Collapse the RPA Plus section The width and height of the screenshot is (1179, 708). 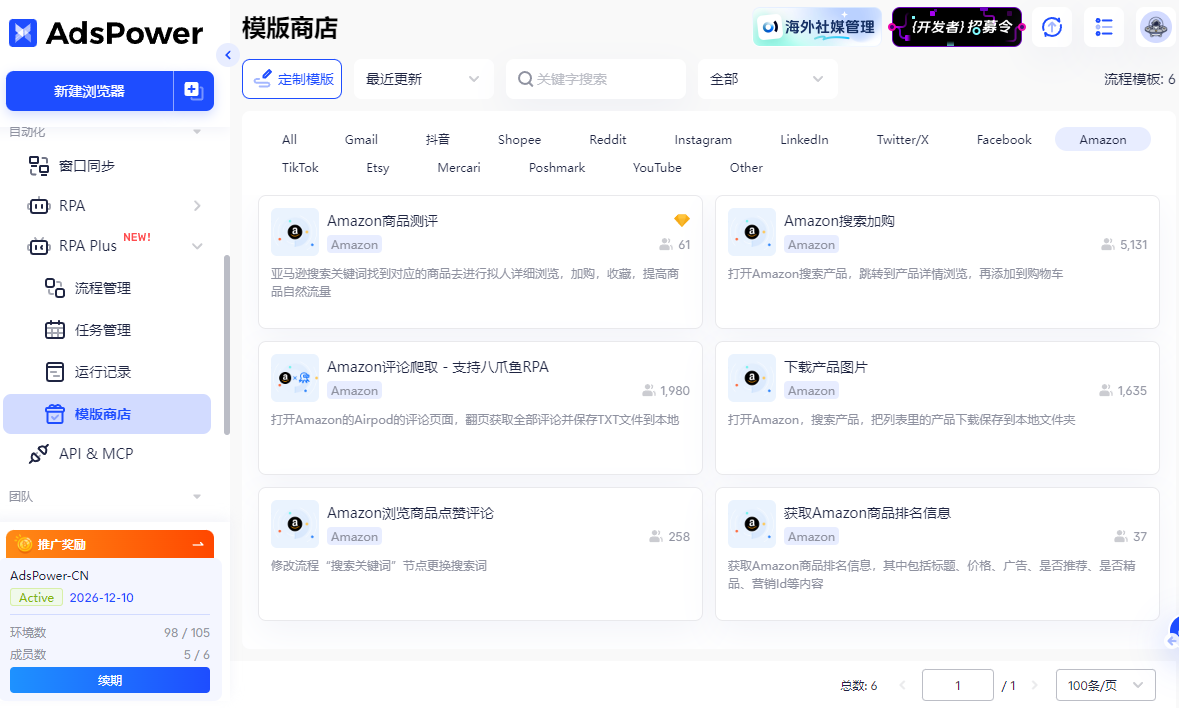pyautogui.click(x=196, y=246)
